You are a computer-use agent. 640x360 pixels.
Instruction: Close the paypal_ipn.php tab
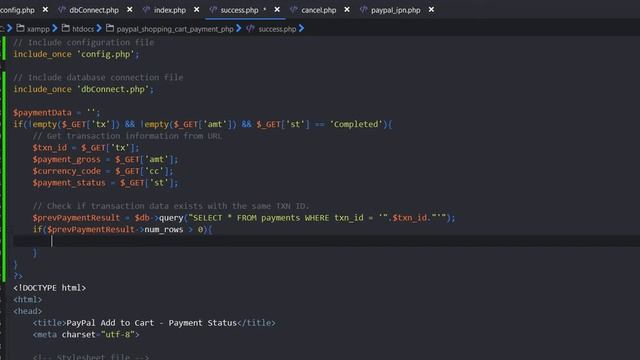431,9
